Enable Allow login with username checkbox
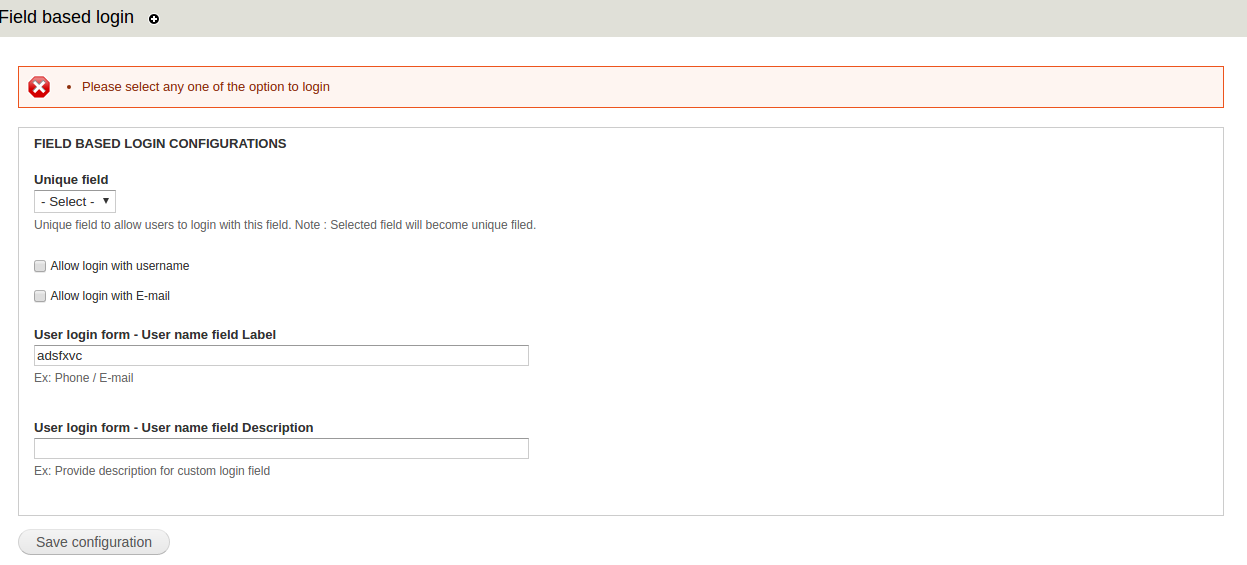 [x=40, y=266]
